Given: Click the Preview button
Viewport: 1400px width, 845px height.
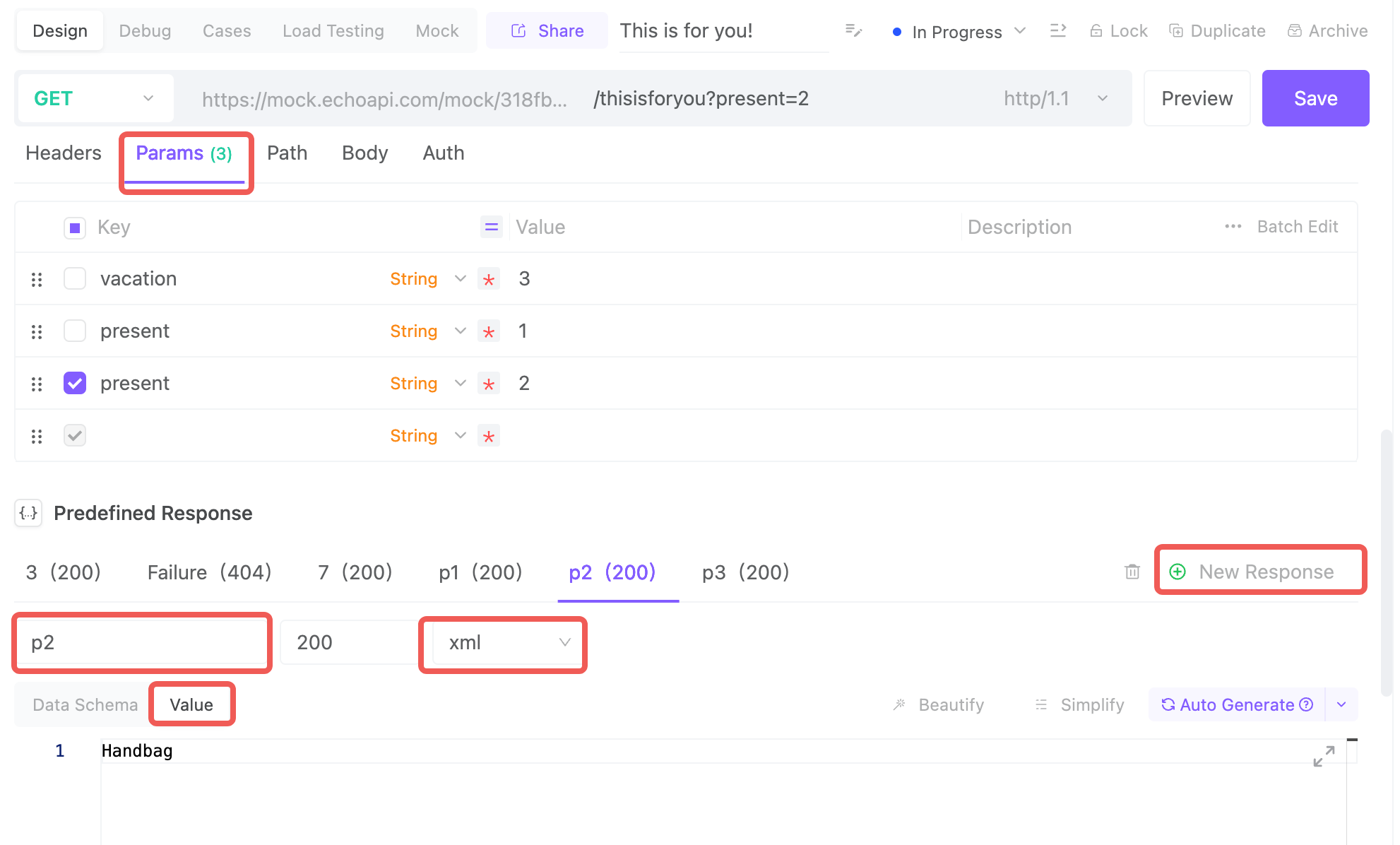Looking at the screenshot, I should 1197,98.
